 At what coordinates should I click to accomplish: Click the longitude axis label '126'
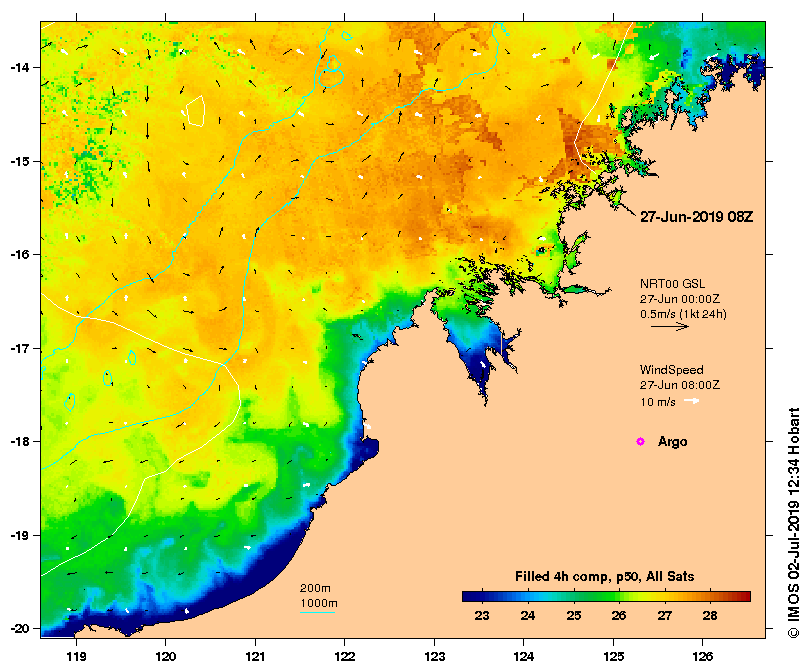[x=703, y=657]
